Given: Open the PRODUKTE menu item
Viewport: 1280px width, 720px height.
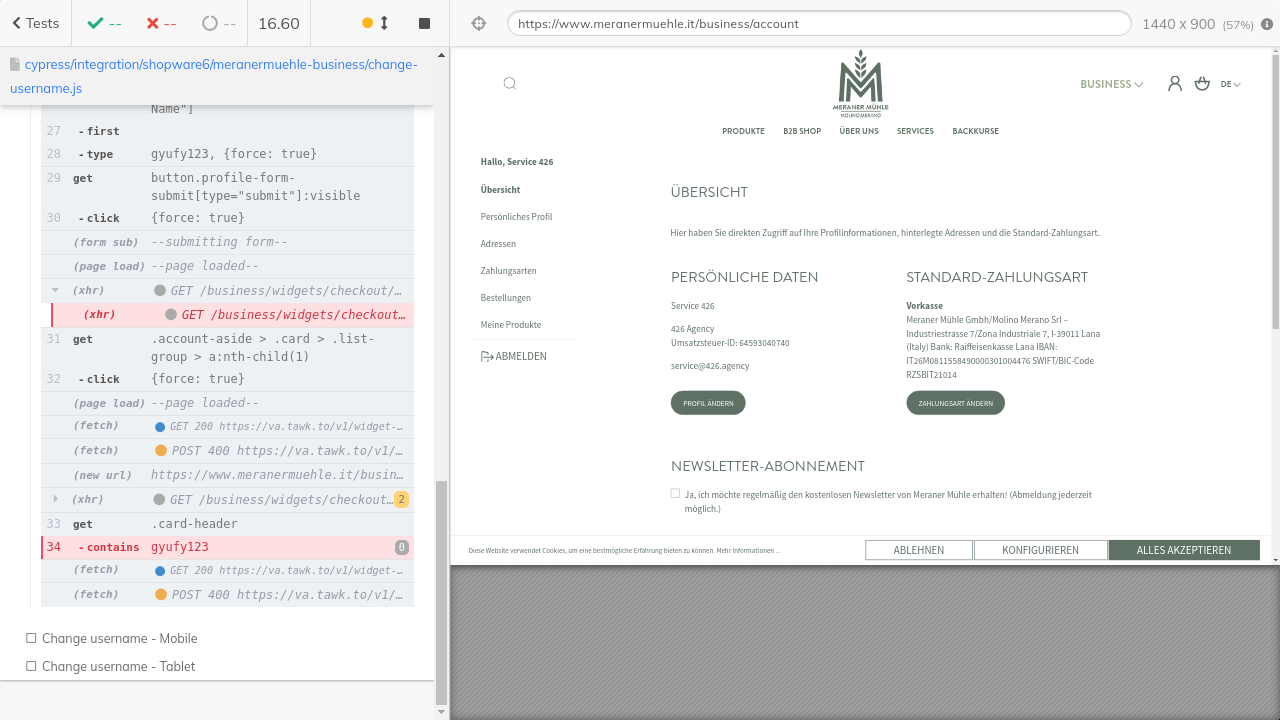Looking at the screenshot, I should (x=743, y=131).
